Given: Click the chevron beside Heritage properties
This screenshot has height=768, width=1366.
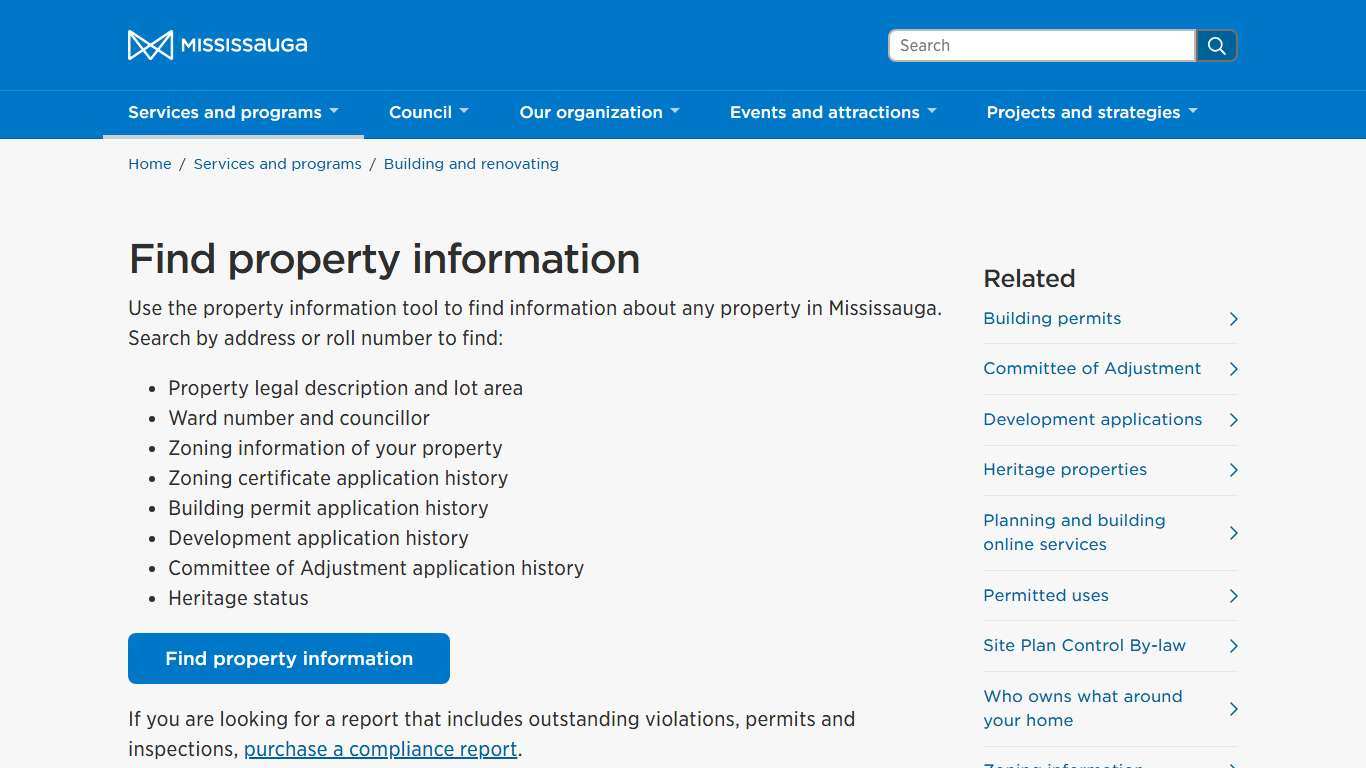Looking at the screenshot, I should click(x=1233, y=469).
